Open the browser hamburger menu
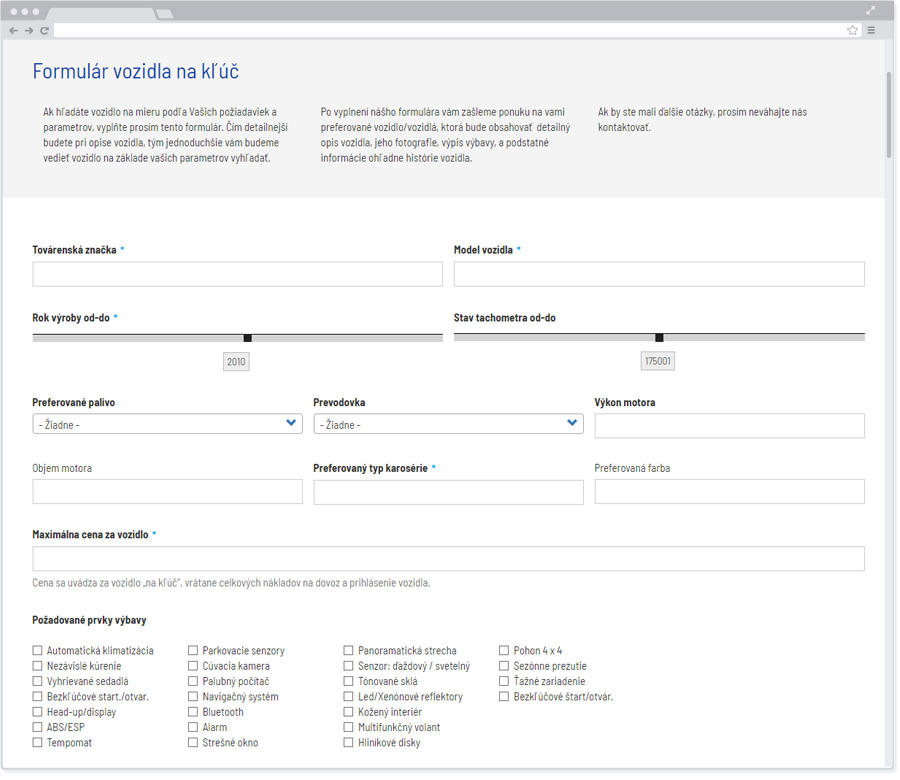This screenshot has height=780, width=900. coord(871,31)
